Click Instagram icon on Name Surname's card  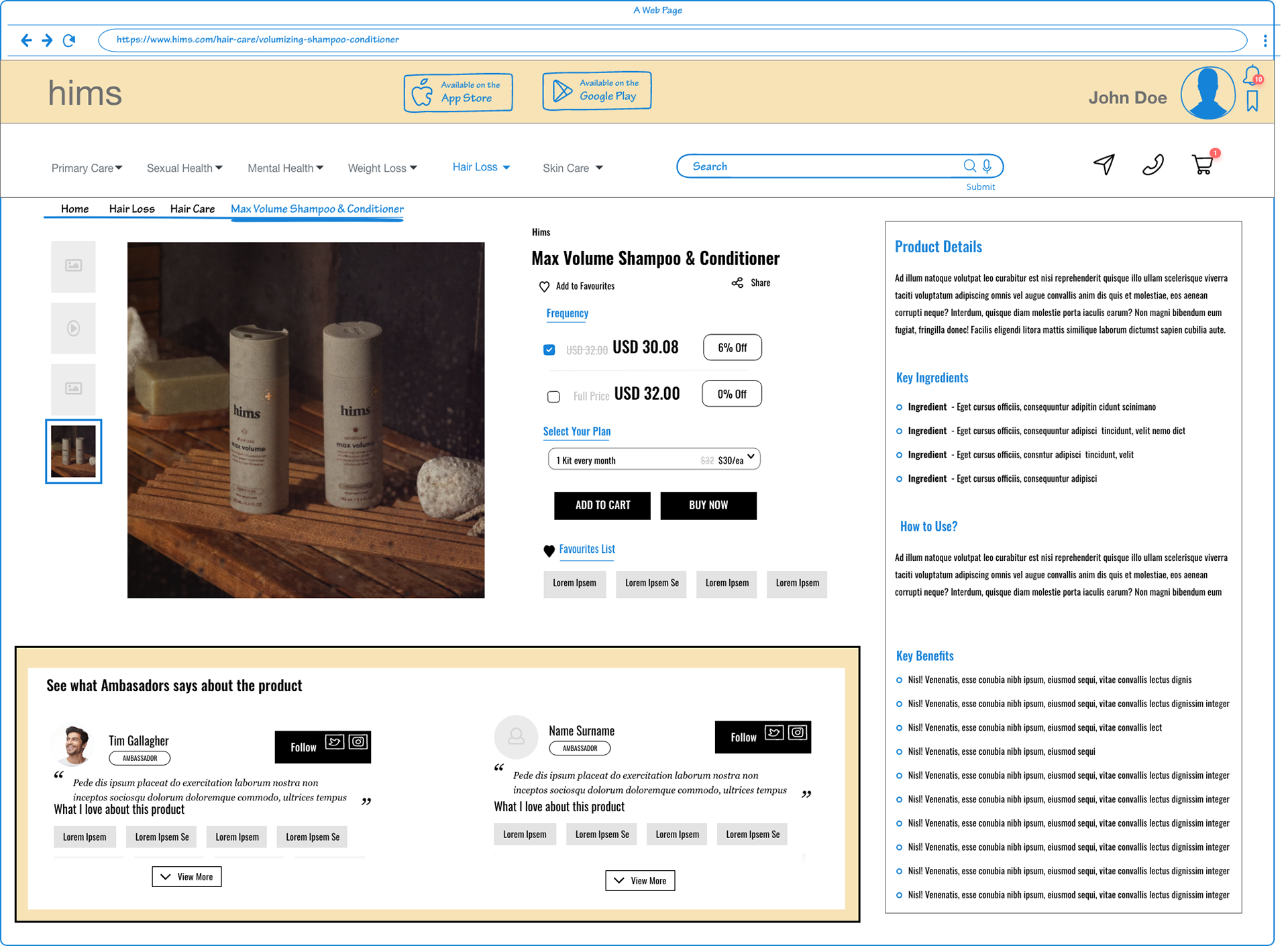pos(797,732)
